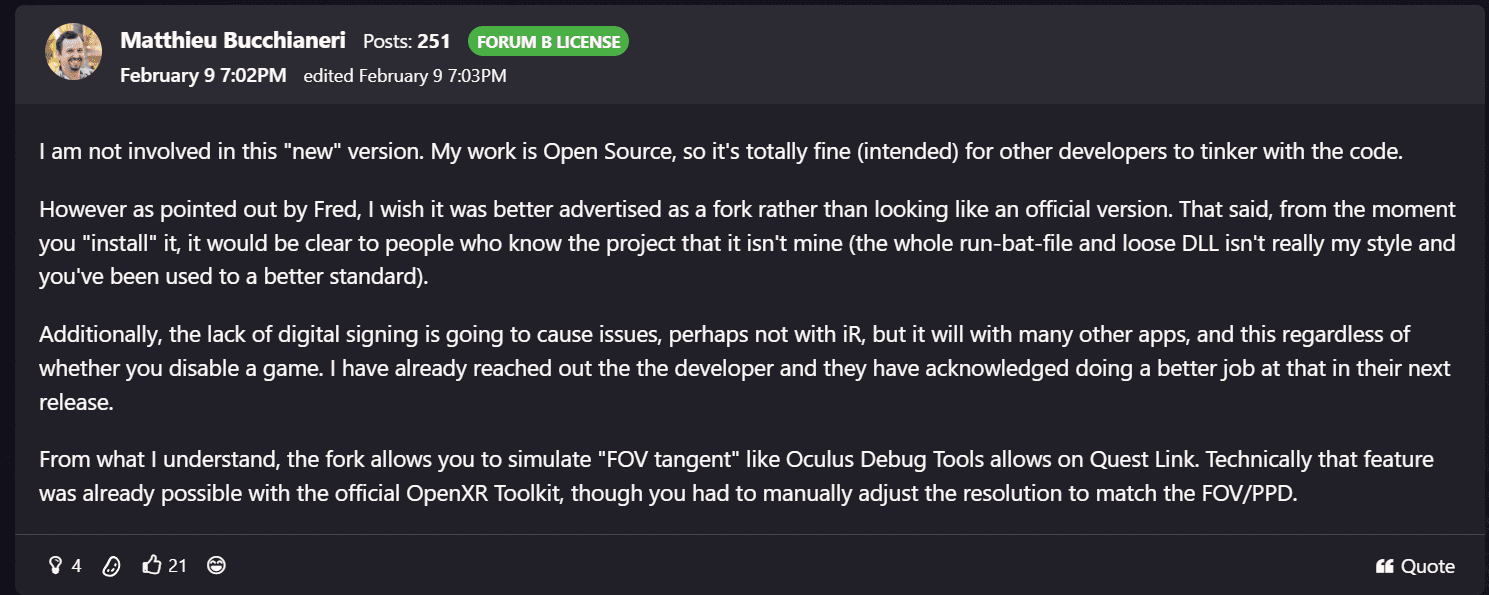Click the paragraph mentioning Oculus Debug Tools
The image size is (1489, 595).
pos(737,476)
